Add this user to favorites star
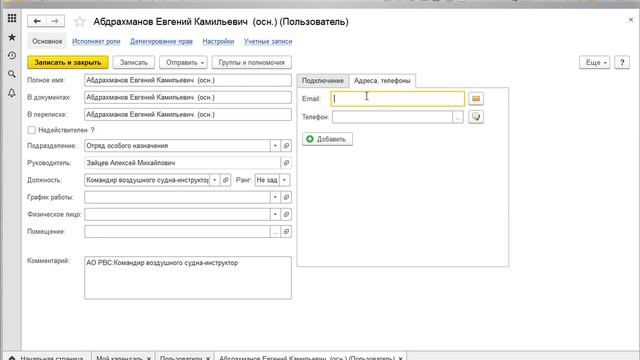 [80, 22]
